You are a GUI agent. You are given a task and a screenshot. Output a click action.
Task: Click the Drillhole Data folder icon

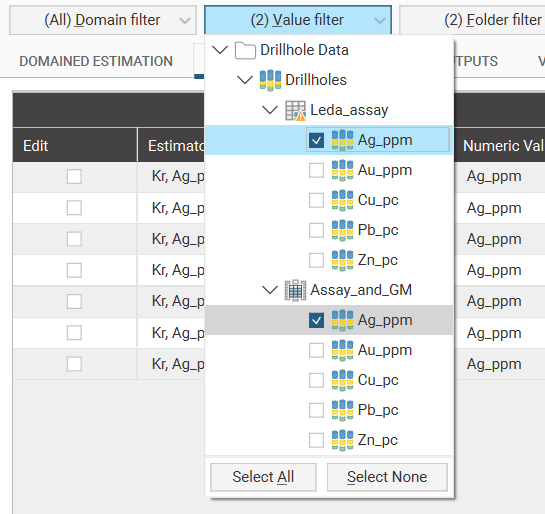[245, 50]
